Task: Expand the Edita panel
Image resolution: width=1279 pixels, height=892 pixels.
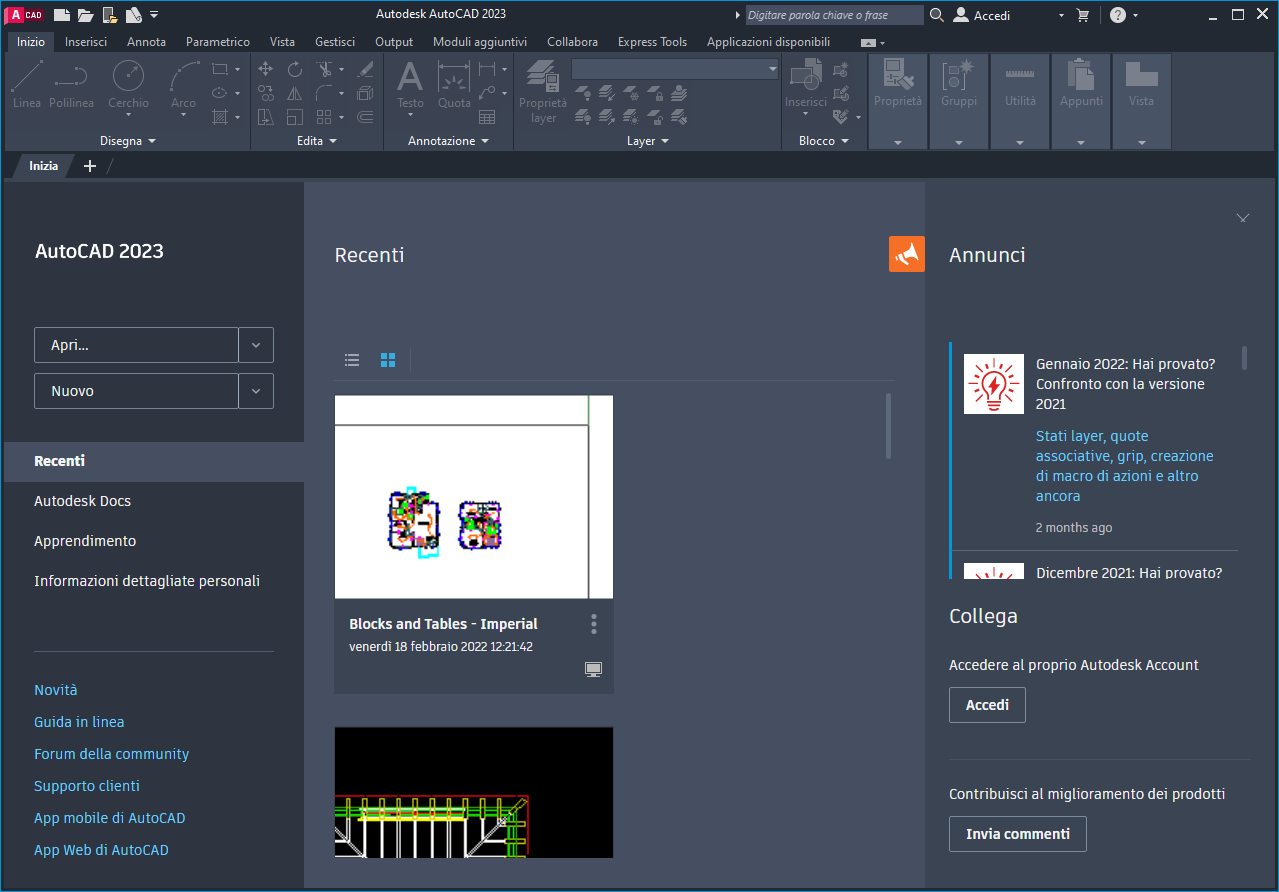Action: pyautogui.click(x=317, y=141)
